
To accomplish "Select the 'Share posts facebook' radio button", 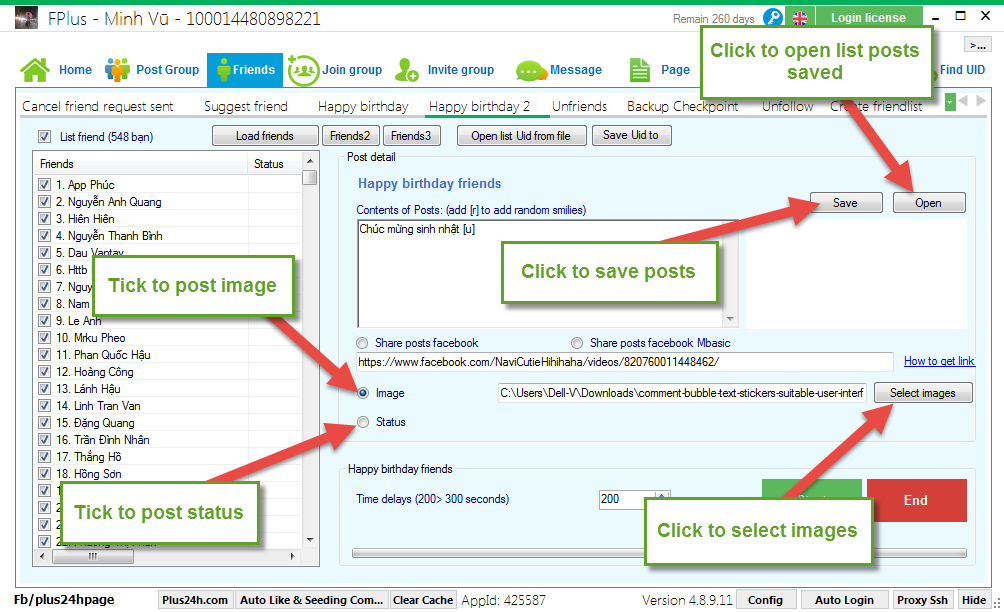I will coord(362,343).
